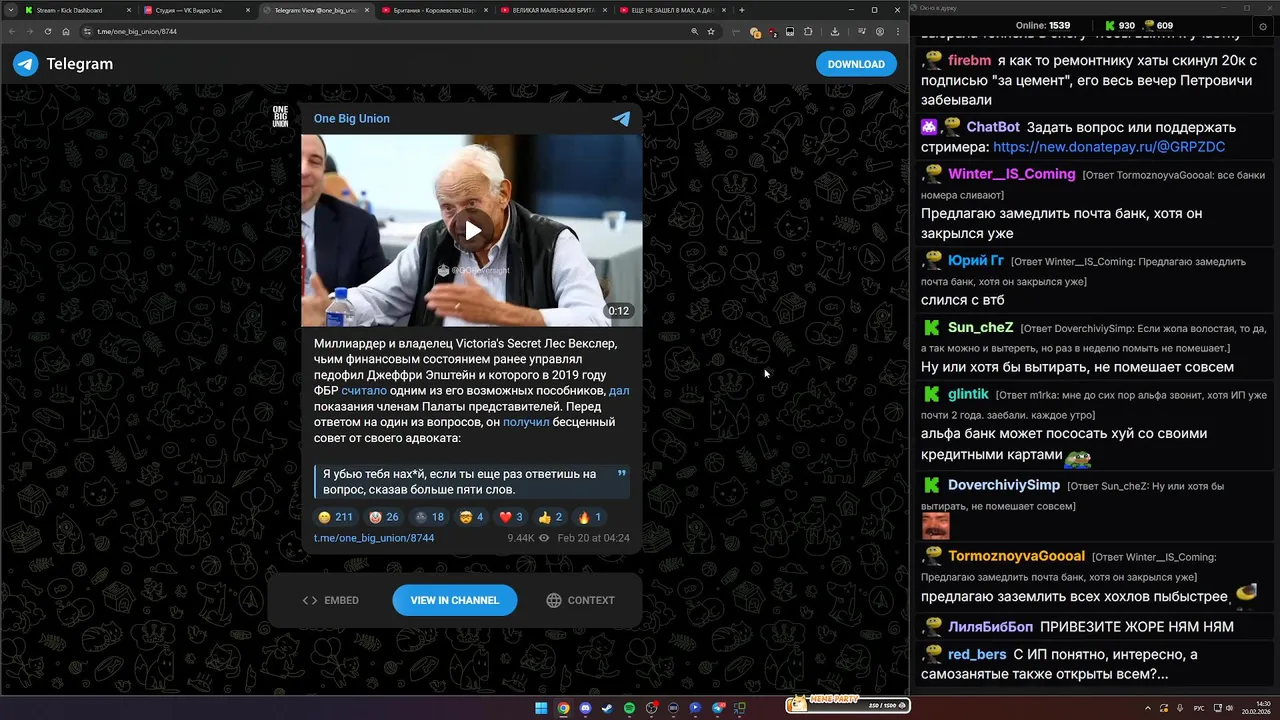This screenshot has width=1280, height=720.
Task: Click the reaction showing count 18
Action: [429, 517]
